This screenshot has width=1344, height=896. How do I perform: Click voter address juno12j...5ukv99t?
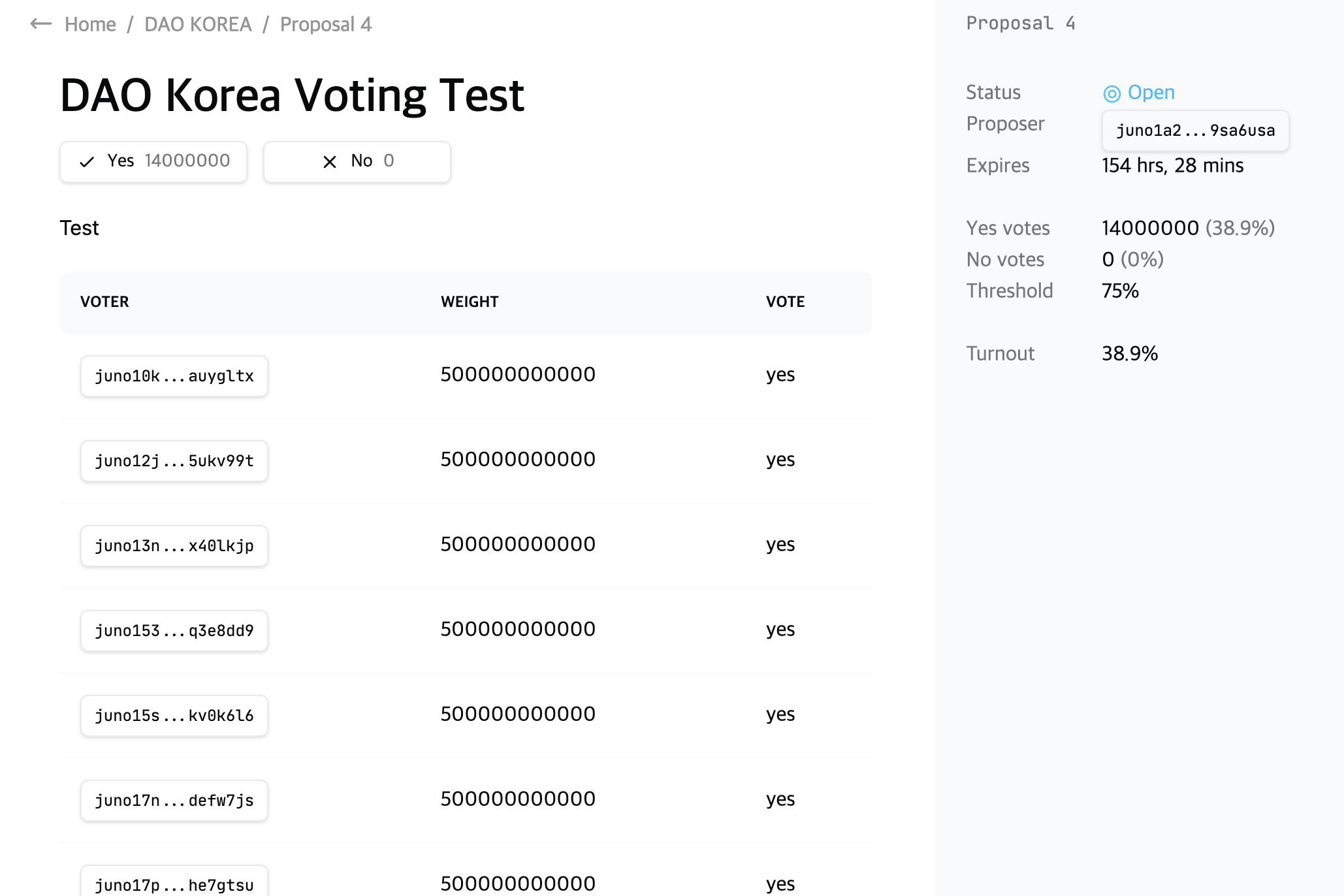[174, 461]
